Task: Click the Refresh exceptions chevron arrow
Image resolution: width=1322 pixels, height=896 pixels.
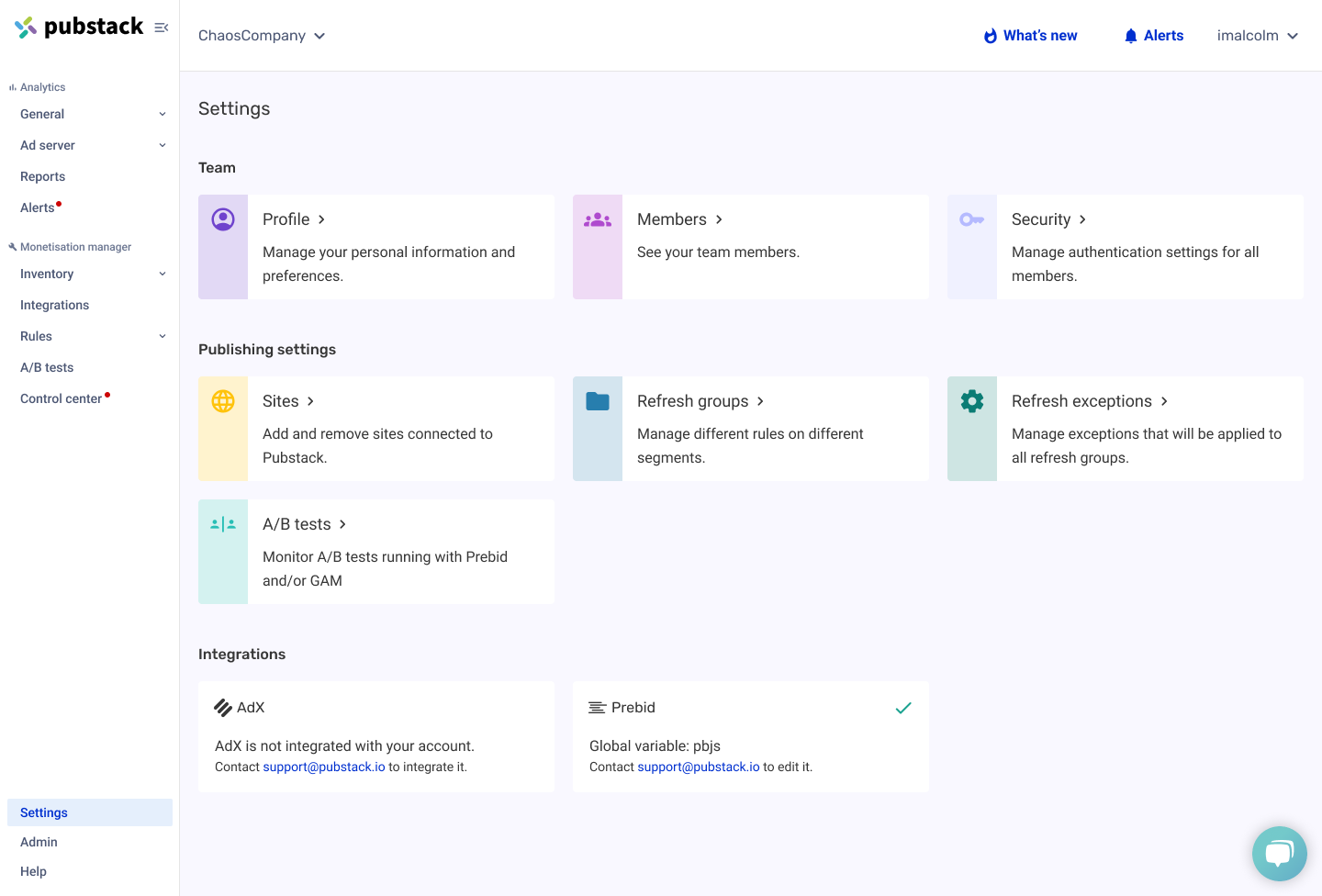Action: [1164, 402]
